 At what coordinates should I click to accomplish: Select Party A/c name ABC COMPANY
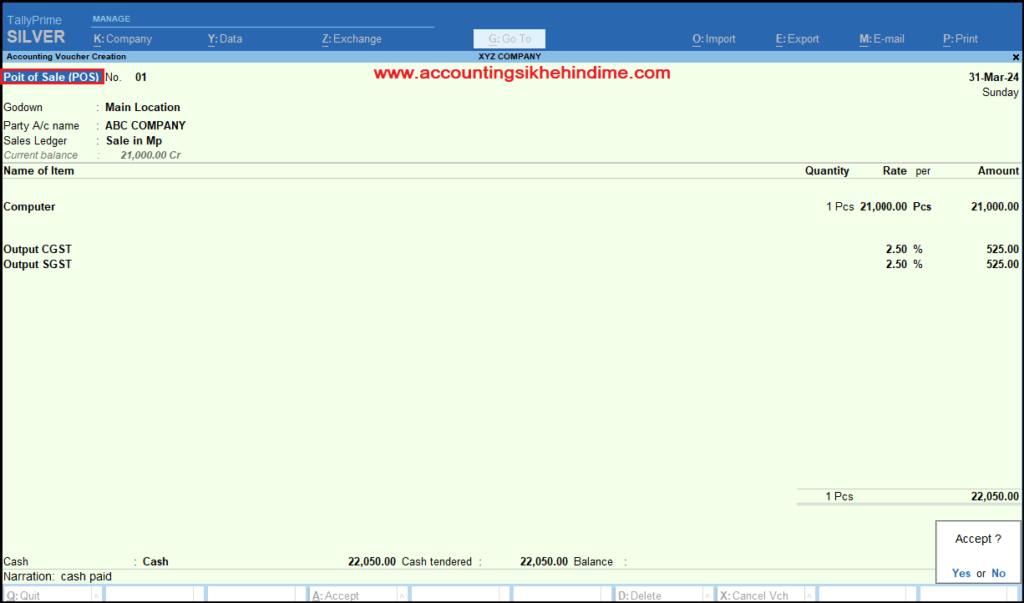coord(145,125)
